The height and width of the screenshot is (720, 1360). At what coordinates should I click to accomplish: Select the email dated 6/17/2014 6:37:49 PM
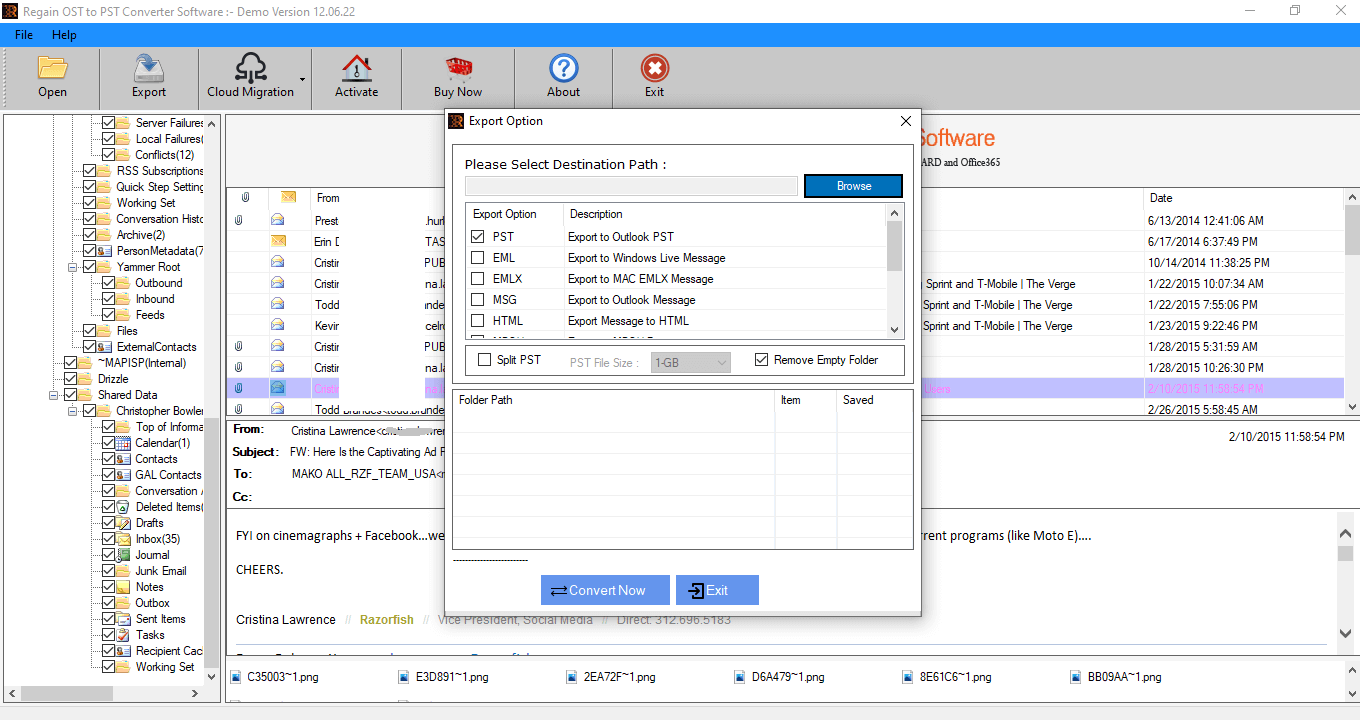pos(1207,242)
